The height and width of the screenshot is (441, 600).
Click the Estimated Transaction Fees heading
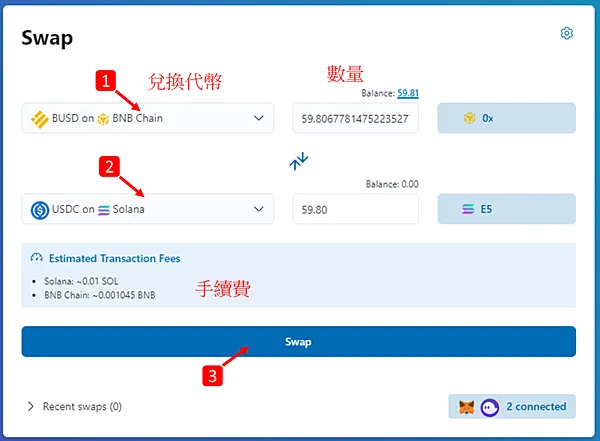tap(114, 258)
